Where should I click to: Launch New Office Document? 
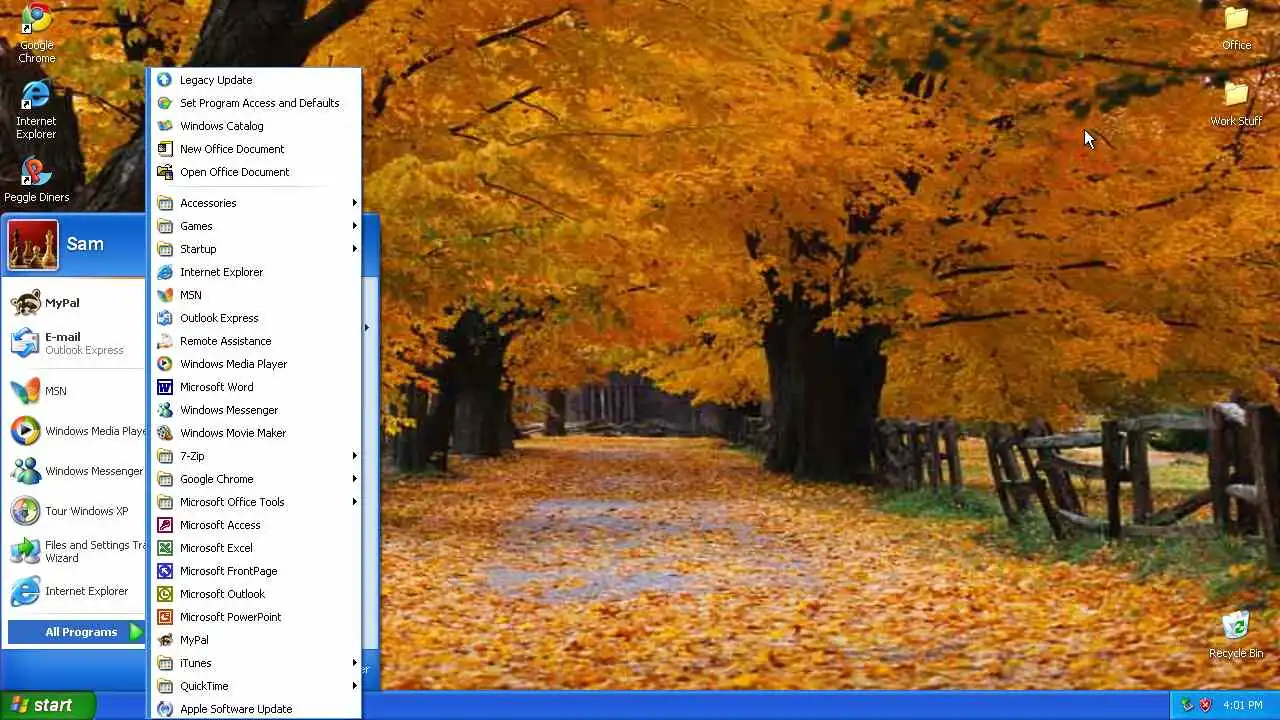(x=255, y=149)
